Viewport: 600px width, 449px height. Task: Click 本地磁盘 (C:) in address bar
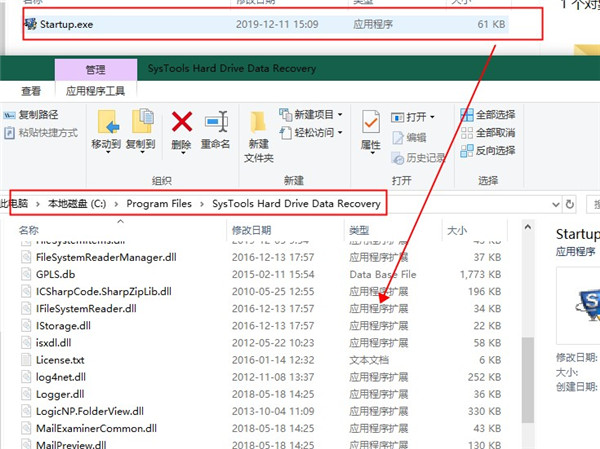point(77,204)
